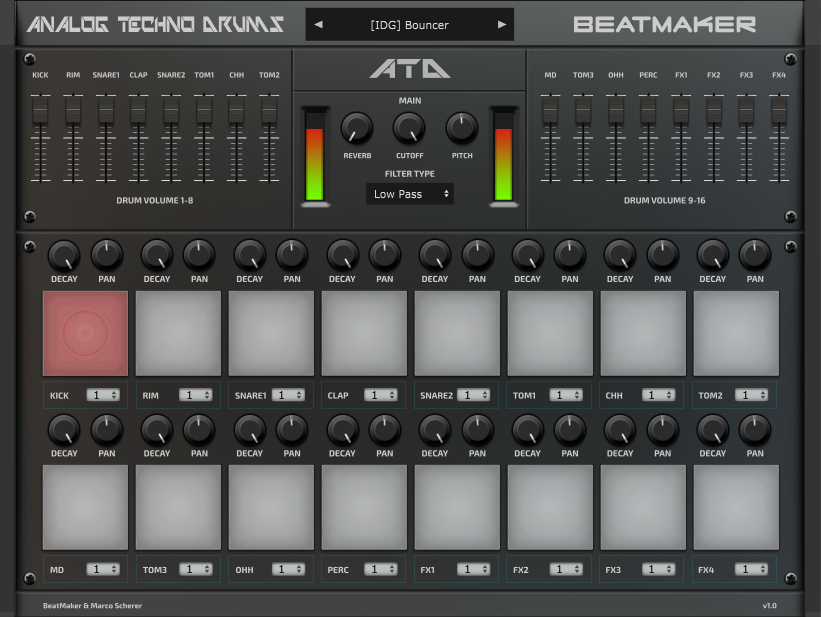821x617 pixels.
Task: Trigger the FX2 drum pad
Action: [550, 507]
